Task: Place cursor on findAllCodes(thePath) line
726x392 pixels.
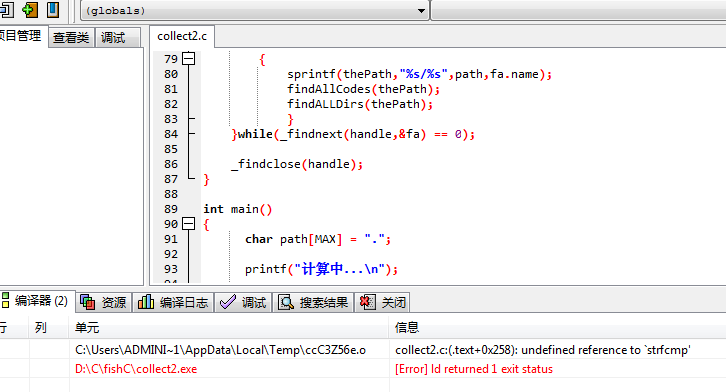Action: pos(363,89)
